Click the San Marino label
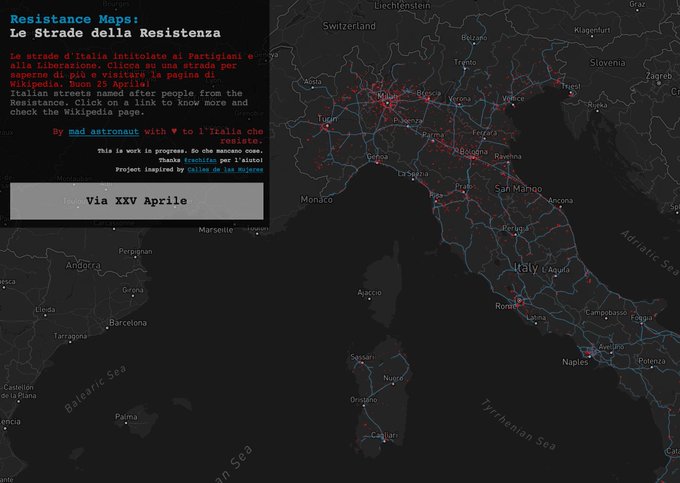680x483 pixels. pos(518,189)
